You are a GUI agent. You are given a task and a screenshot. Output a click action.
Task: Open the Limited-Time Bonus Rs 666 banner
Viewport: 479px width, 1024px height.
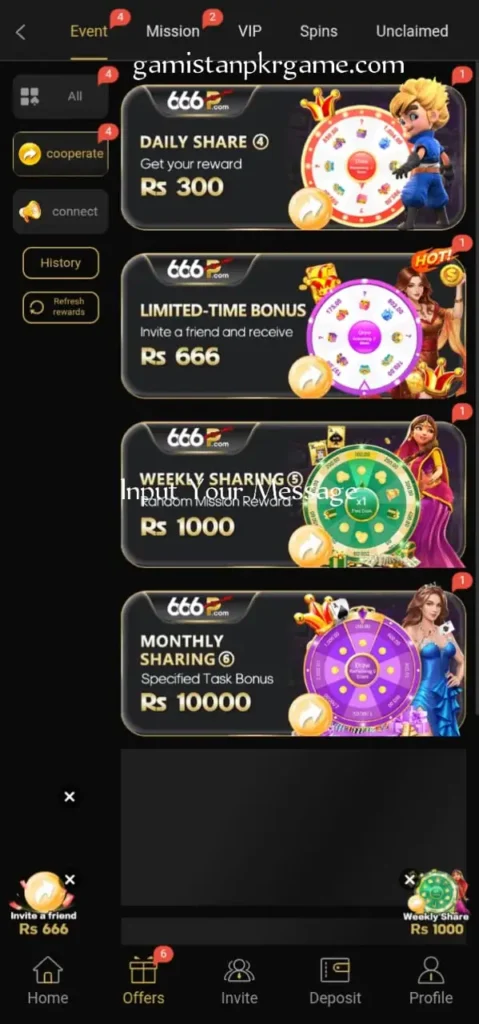point(293,327)
